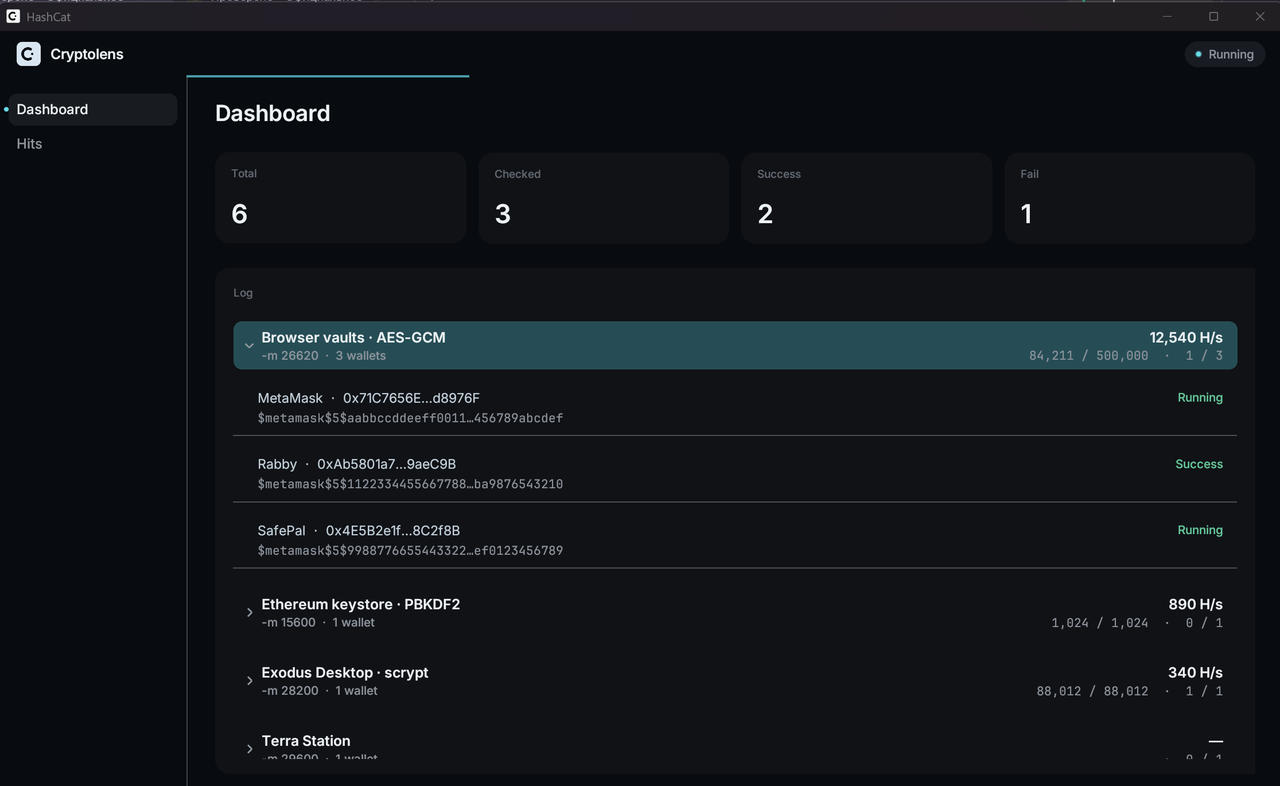Click the Running status pill in the header

1225,54
